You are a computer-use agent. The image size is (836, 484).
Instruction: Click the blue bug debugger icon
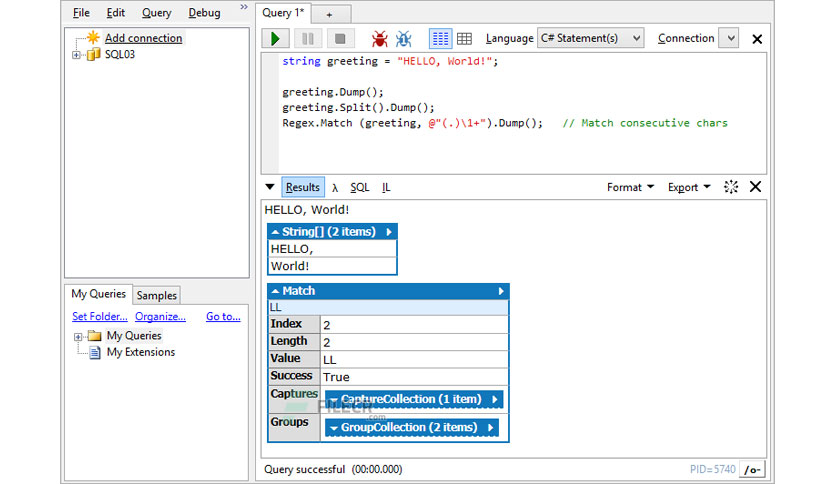(x=404, y=39)
